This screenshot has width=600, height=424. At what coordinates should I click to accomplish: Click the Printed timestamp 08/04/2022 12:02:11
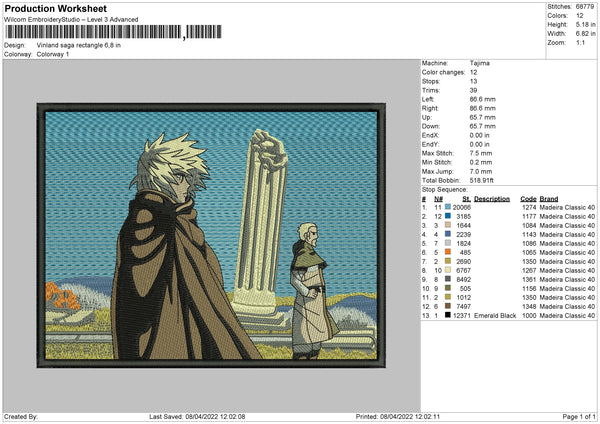(x=410, y=416)
